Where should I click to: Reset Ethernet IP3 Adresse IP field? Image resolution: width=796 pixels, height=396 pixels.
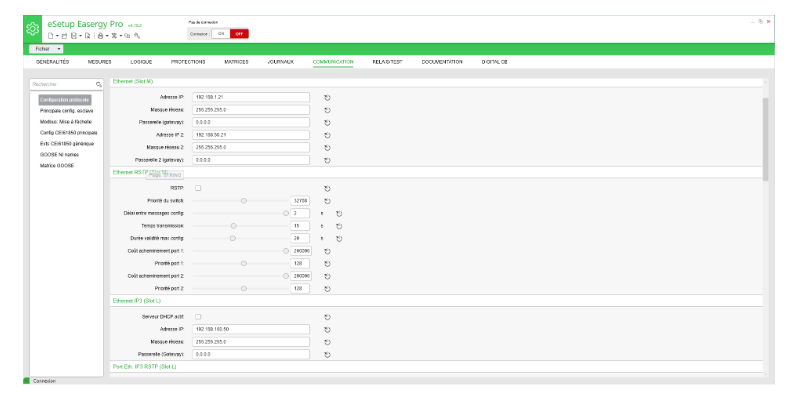click(327, 329)
